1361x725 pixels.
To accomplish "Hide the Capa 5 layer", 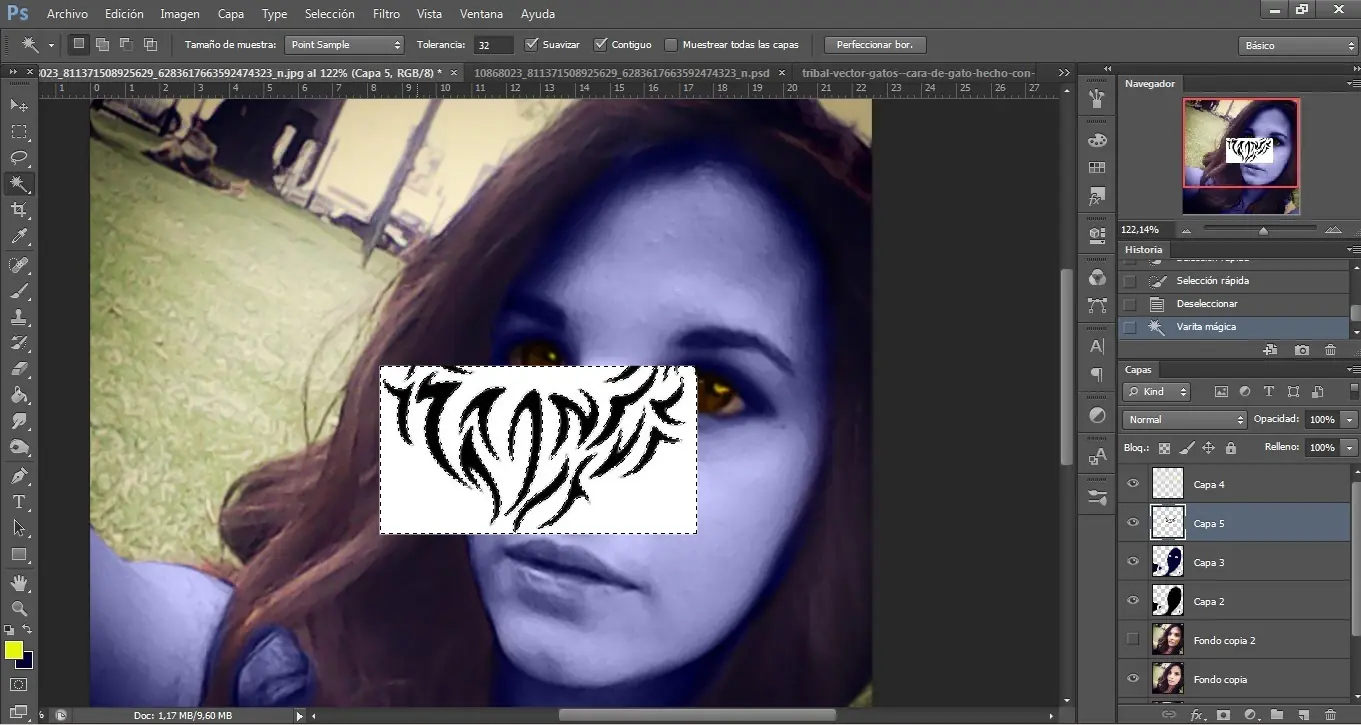I will [x=1133, y=523].
